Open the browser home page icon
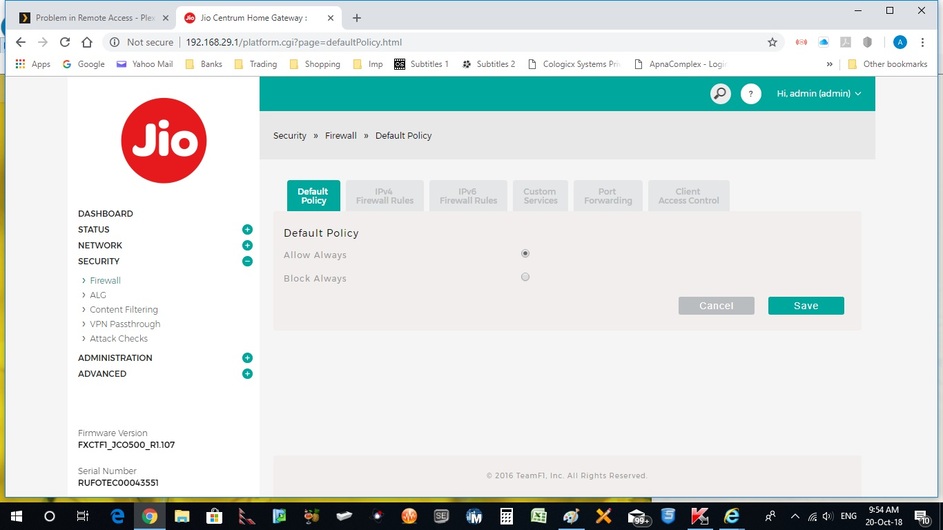 click(87, 42)
